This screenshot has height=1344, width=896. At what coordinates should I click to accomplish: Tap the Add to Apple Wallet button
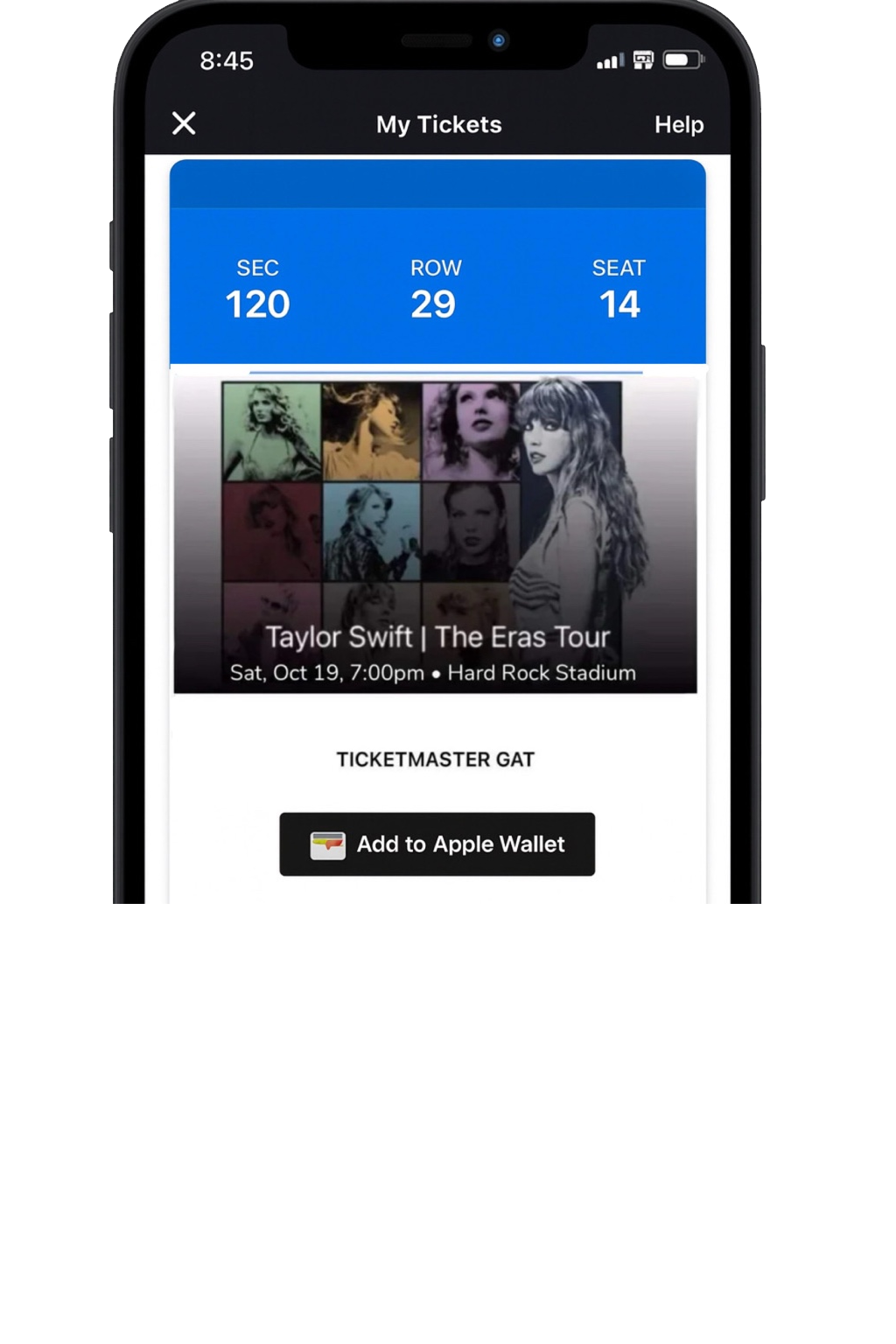click(x=437, y=843)
